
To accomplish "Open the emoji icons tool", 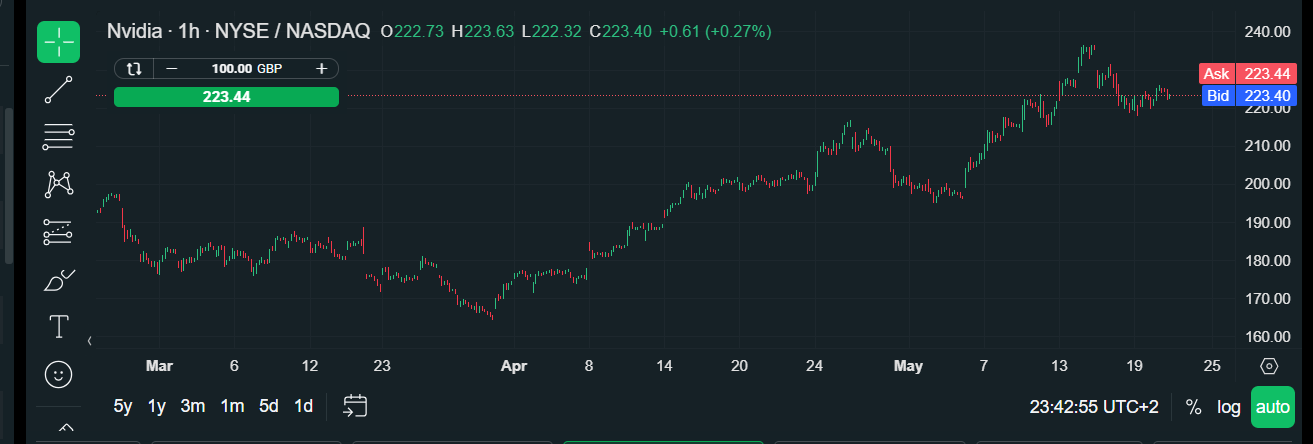I will pyautogui.click(x=59, y=375).
